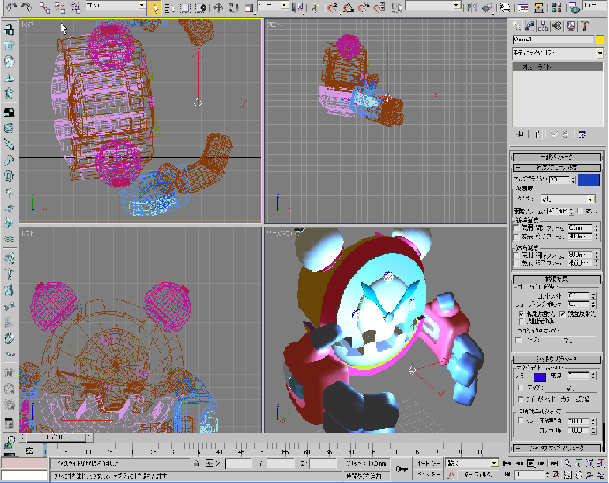This screenshot has height=483, width=609.
Task: Activate the Select and Link tool
Action: pyautogui.click(x=45, y=7)
